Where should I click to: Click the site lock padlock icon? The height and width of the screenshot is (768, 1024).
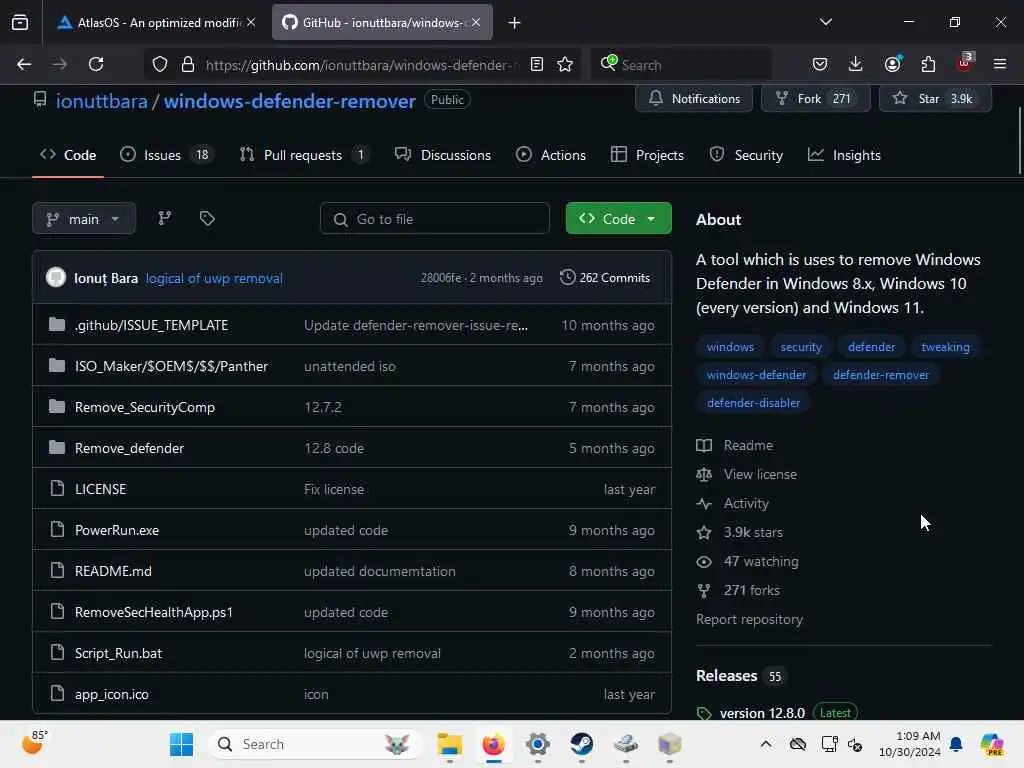tap(188, 64)
